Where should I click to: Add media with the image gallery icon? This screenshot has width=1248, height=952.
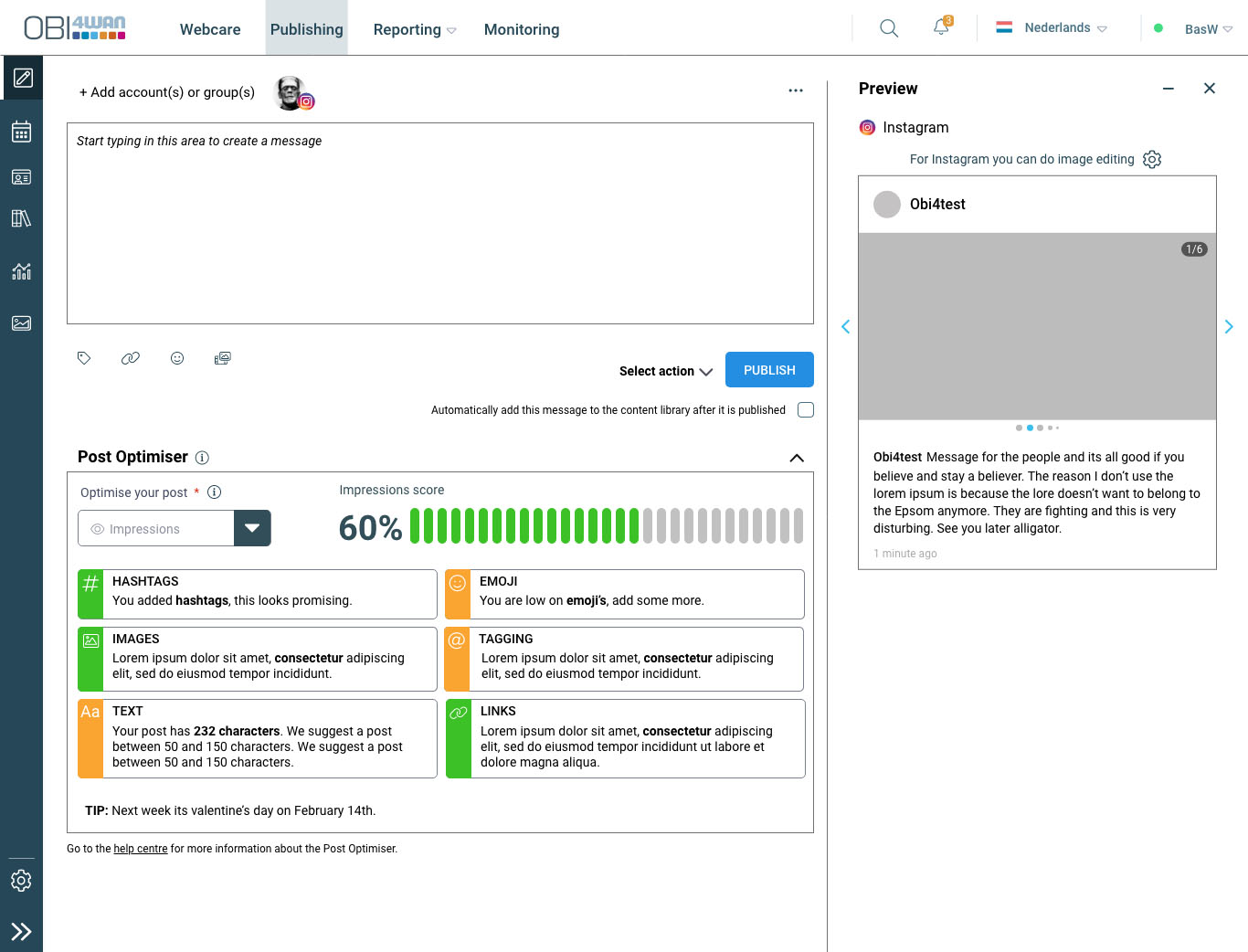(x=223, y=358)
